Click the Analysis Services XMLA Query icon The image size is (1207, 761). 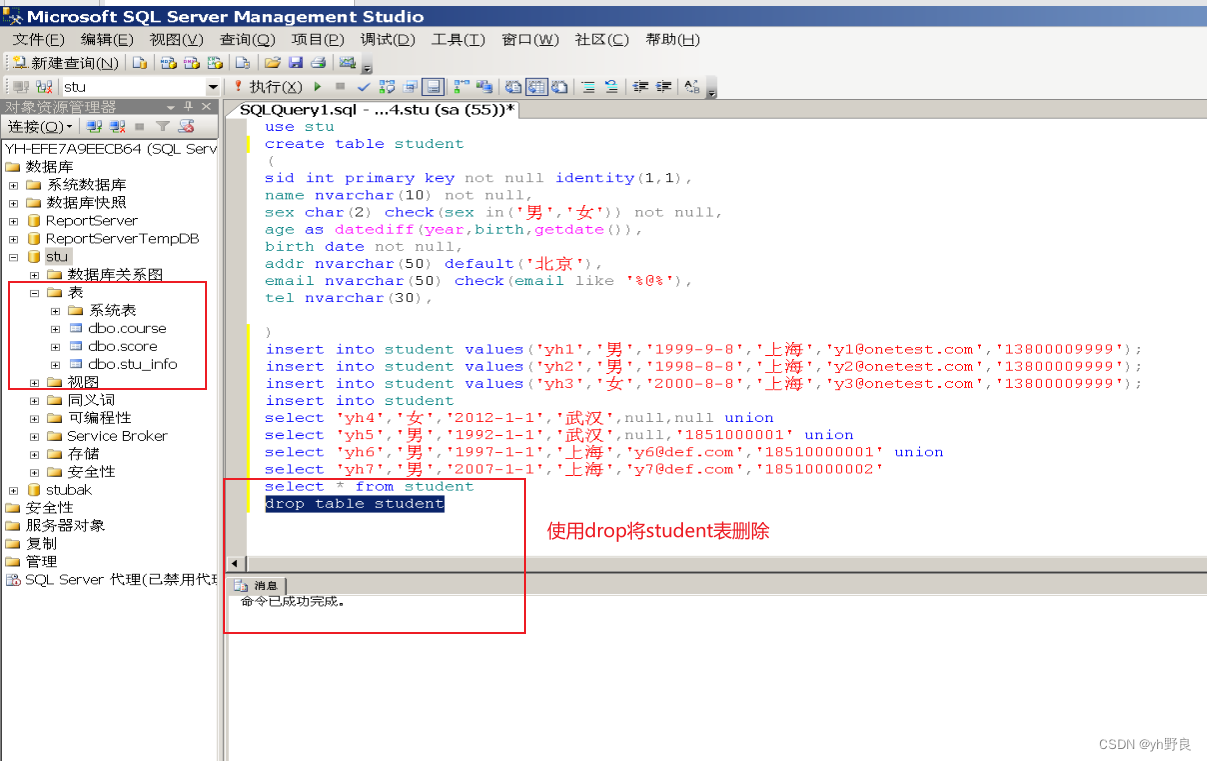(214, 62)
